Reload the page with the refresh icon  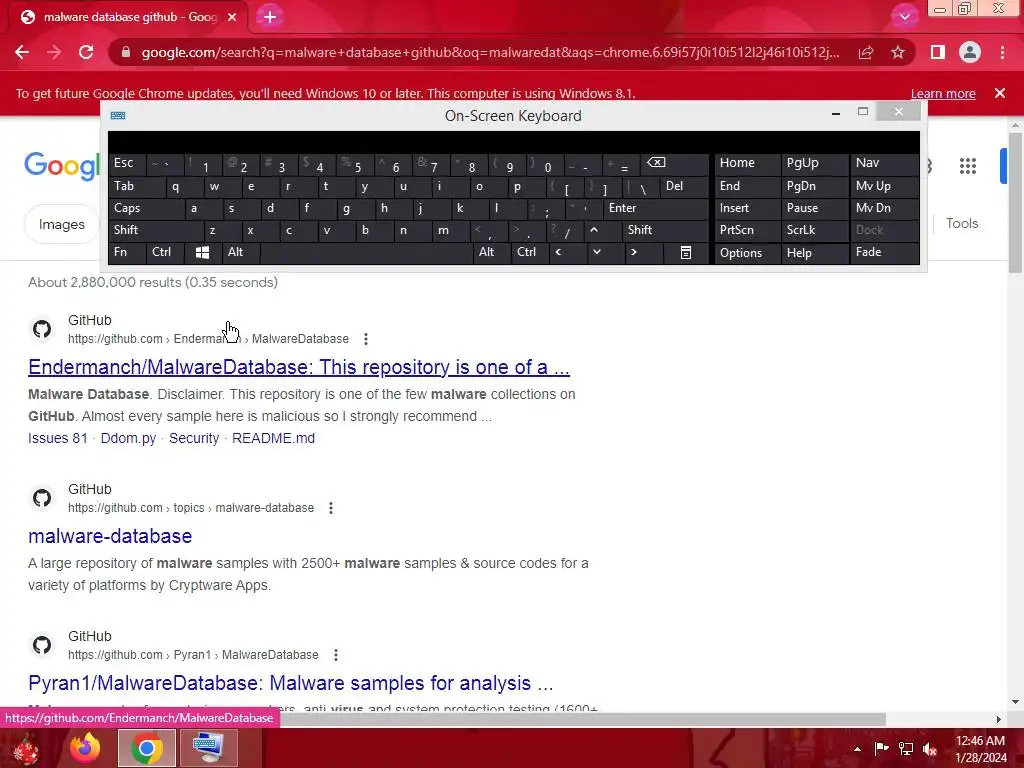pyautogui.click(x=86, y=52)
